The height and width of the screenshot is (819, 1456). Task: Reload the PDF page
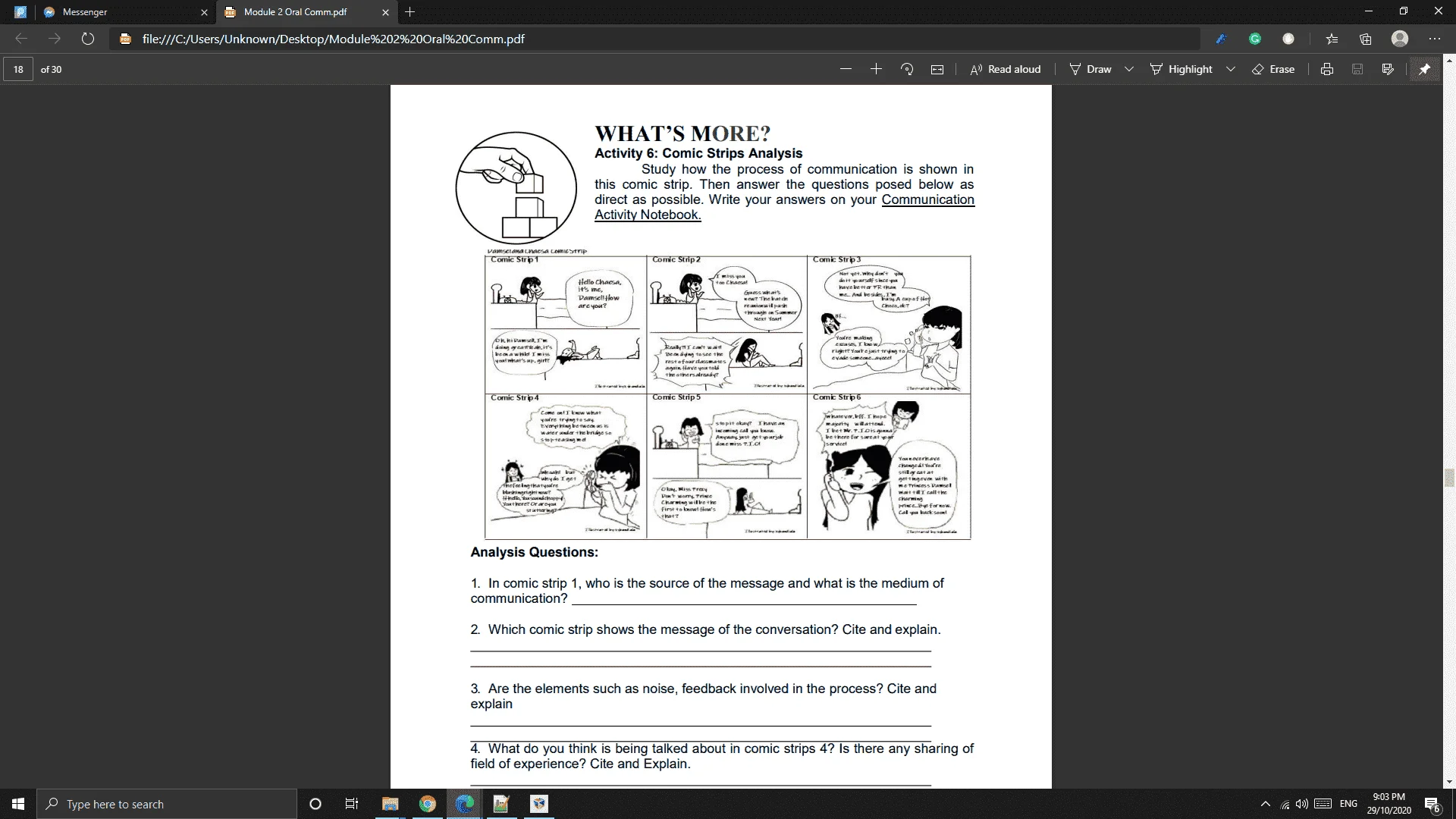[88, 39]
